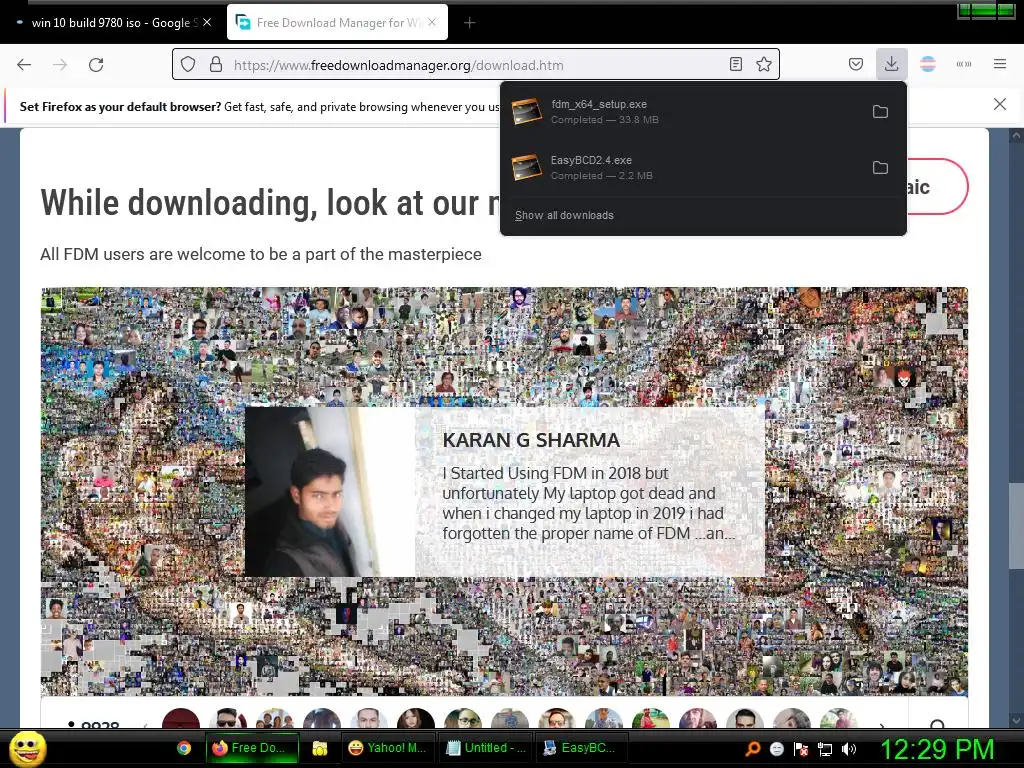Save page to Pocket
Viewport: 1024px width, 768px height.
tap(856, 64)
